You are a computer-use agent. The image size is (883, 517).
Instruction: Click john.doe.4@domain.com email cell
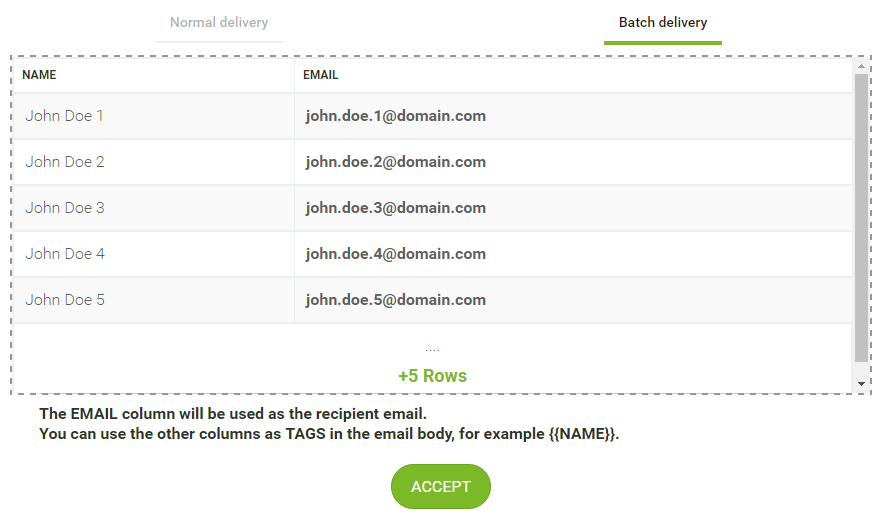pyautogui.click(x=573, y=254)
